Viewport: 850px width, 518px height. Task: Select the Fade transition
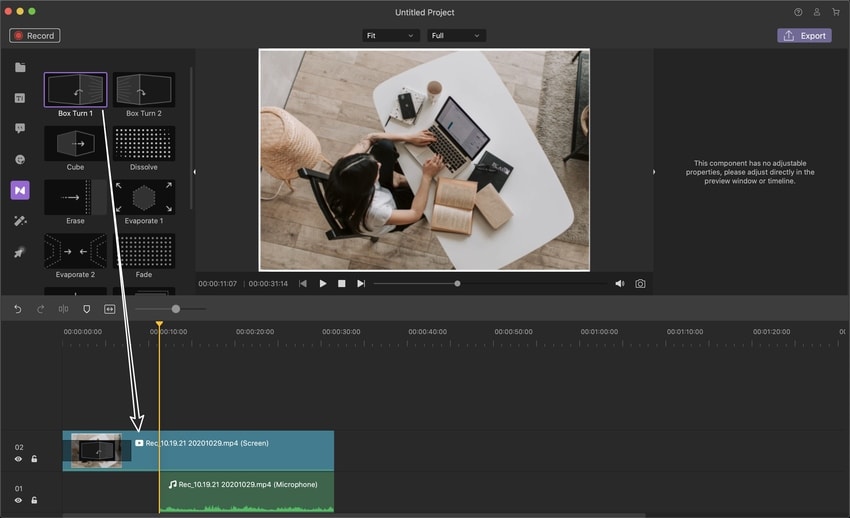point(144,251)
